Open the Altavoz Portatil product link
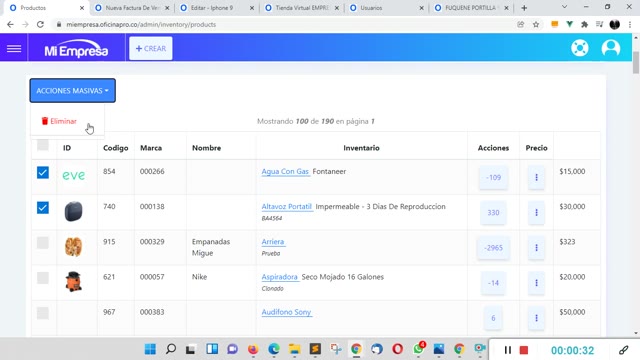This screenshot has width=640, height=360. coord(287,207)
